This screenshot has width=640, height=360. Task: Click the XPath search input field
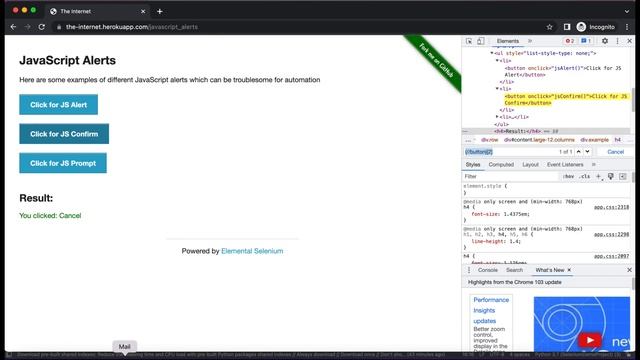click(510, 152)
